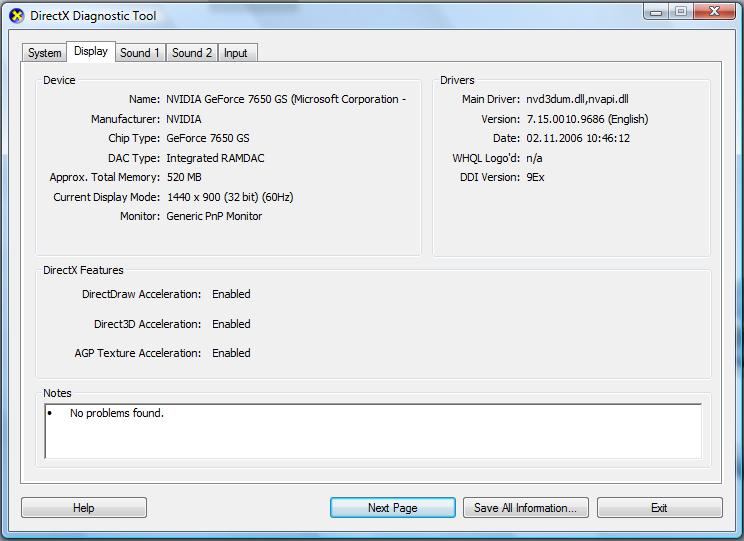Click the 'Main Driver:' label

coord(491,99)
